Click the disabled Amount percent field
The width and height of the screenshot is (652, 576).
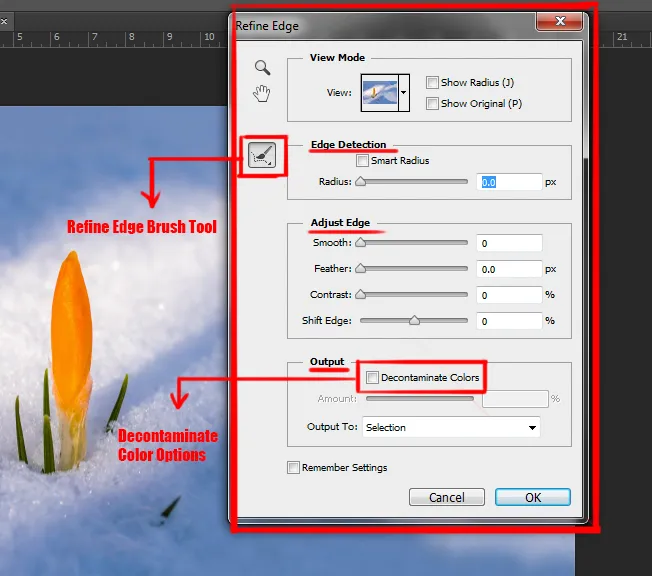tap(515, 399)
